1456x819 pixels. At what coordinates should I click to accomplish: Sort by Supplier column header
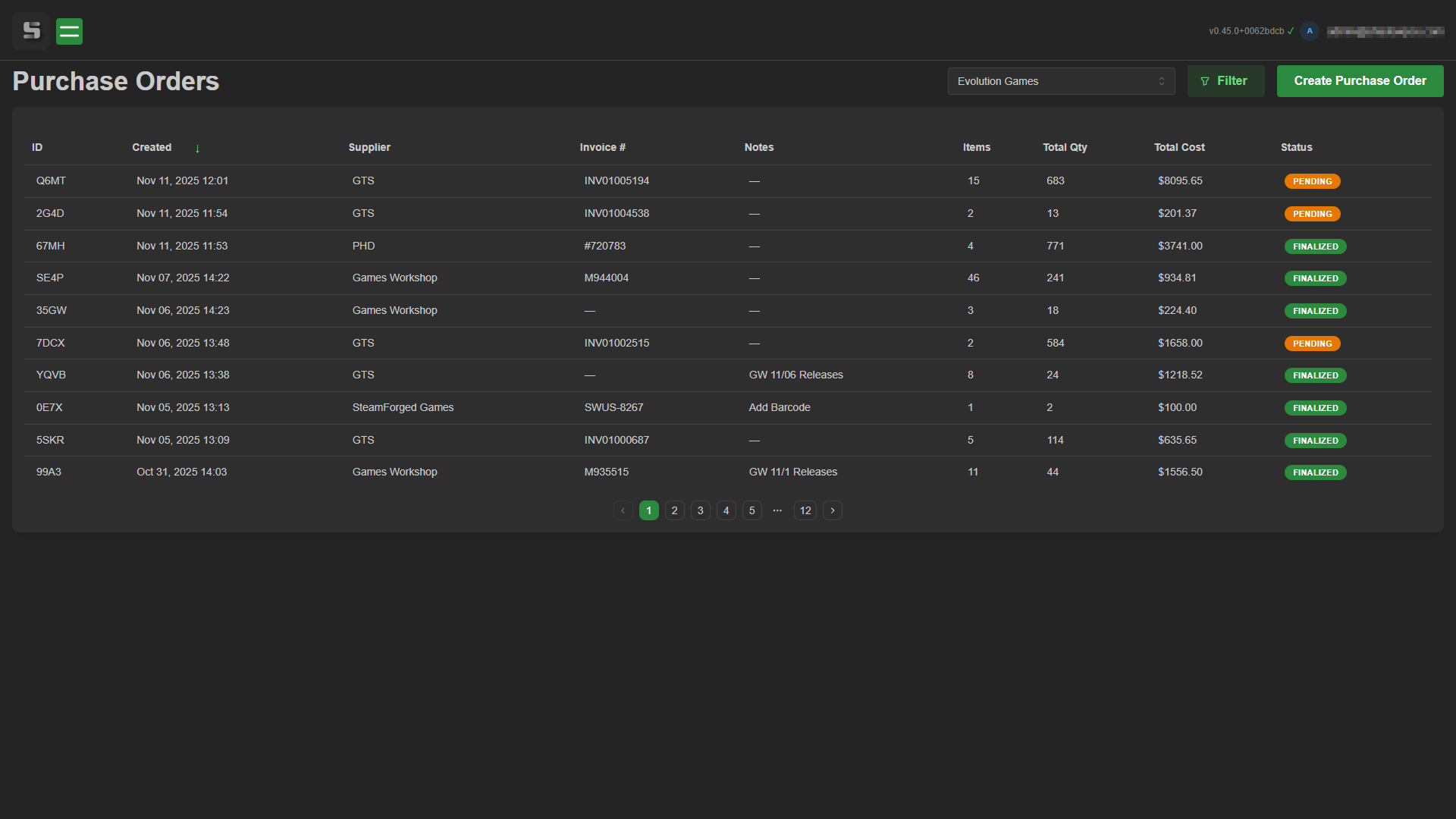[369, 147]
